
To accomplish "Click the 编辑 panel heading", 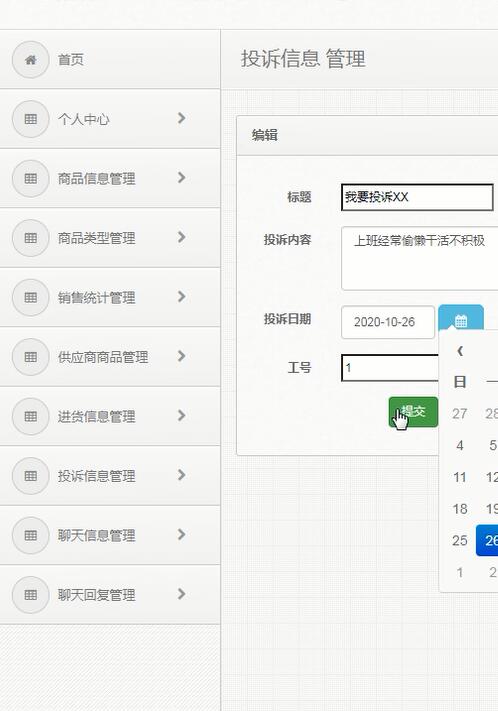I will (x=264, y=135).
